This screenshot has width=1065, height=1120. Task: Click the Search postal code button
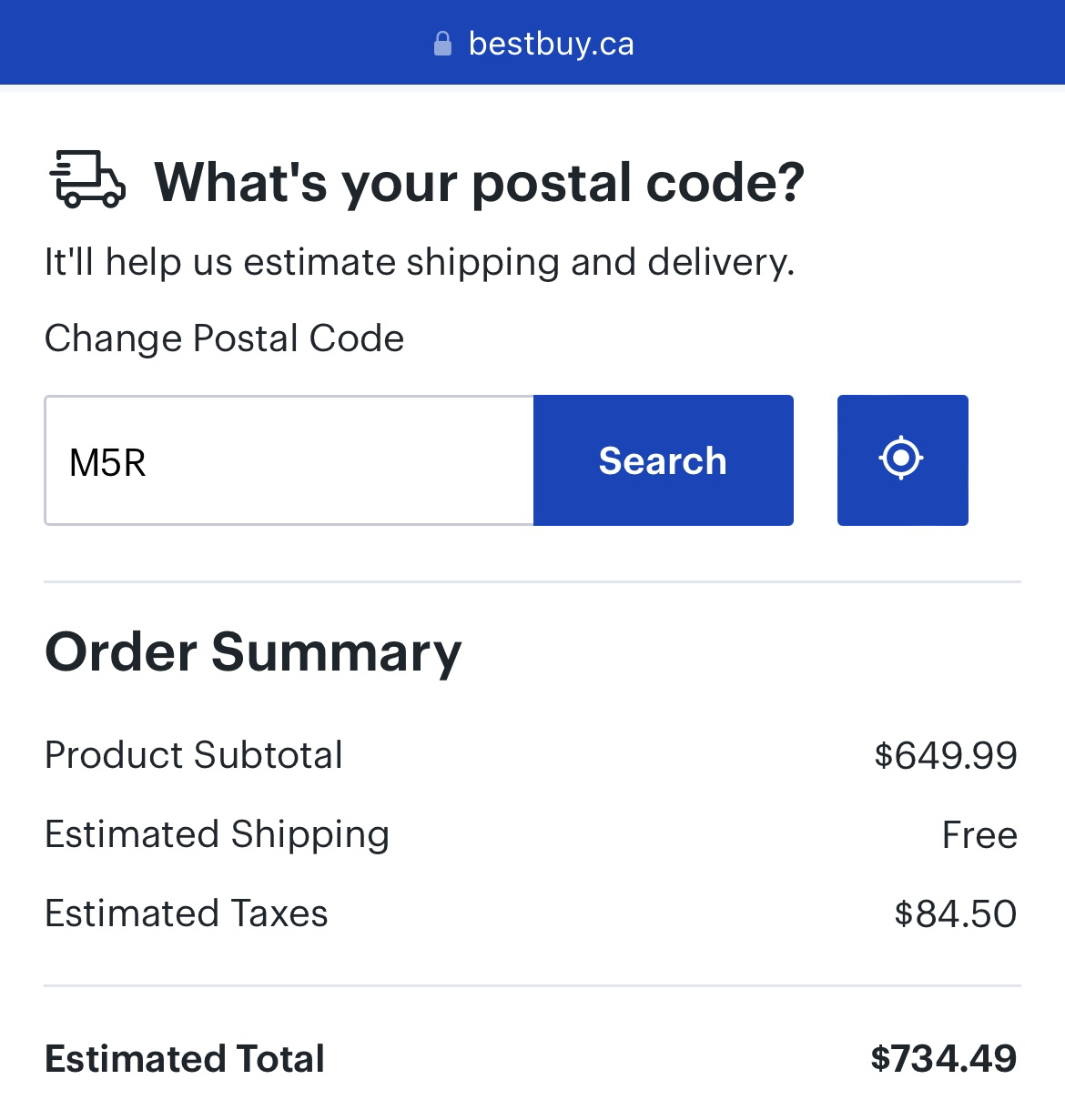coord(663,459)
